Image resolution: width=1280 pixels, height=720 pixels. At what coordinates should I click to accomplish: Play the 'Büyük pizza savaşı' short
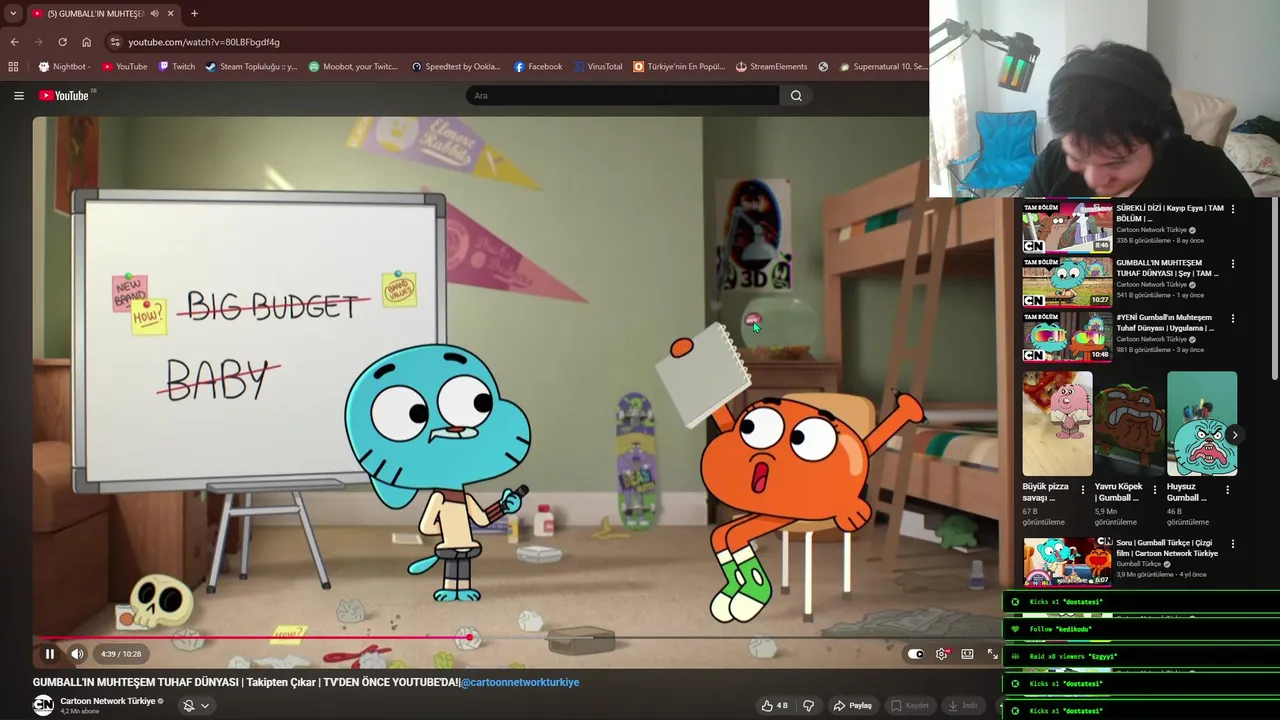tap(1057, 424)
